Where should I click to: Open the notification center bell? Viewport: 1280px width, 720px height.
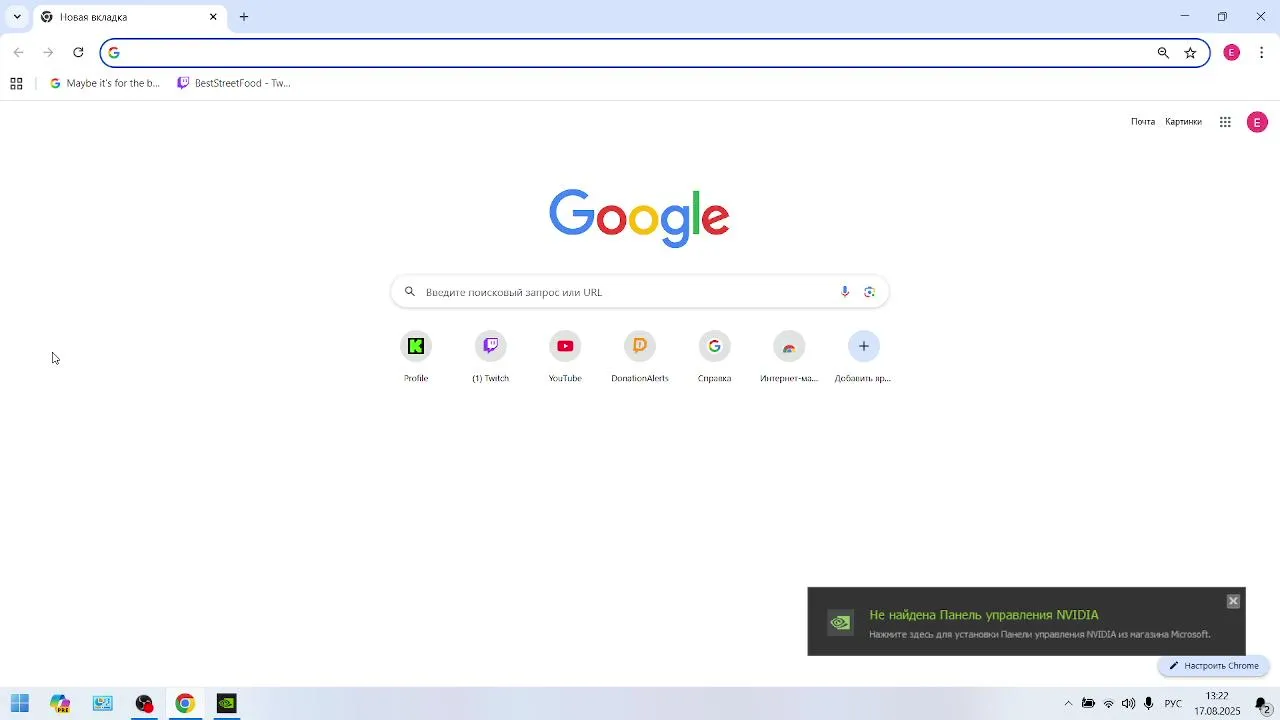pyautogui.click(x=1262, y=705)
